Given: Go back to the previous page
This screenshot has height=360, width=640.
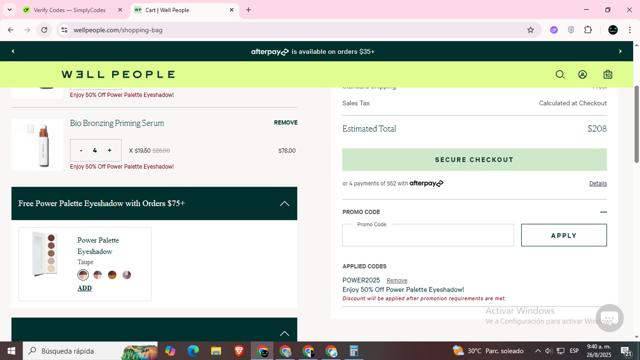Looking at the screenshot, I should click(11, 30).
